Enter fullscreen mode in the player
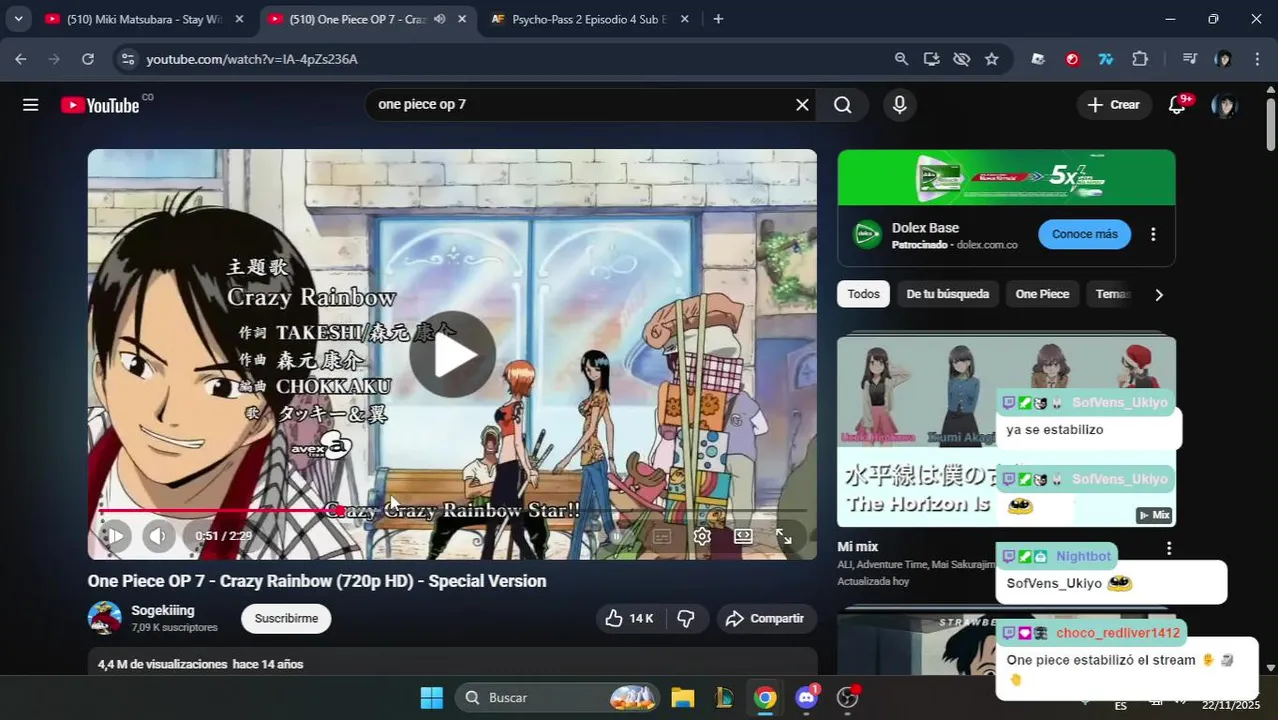 784,536
